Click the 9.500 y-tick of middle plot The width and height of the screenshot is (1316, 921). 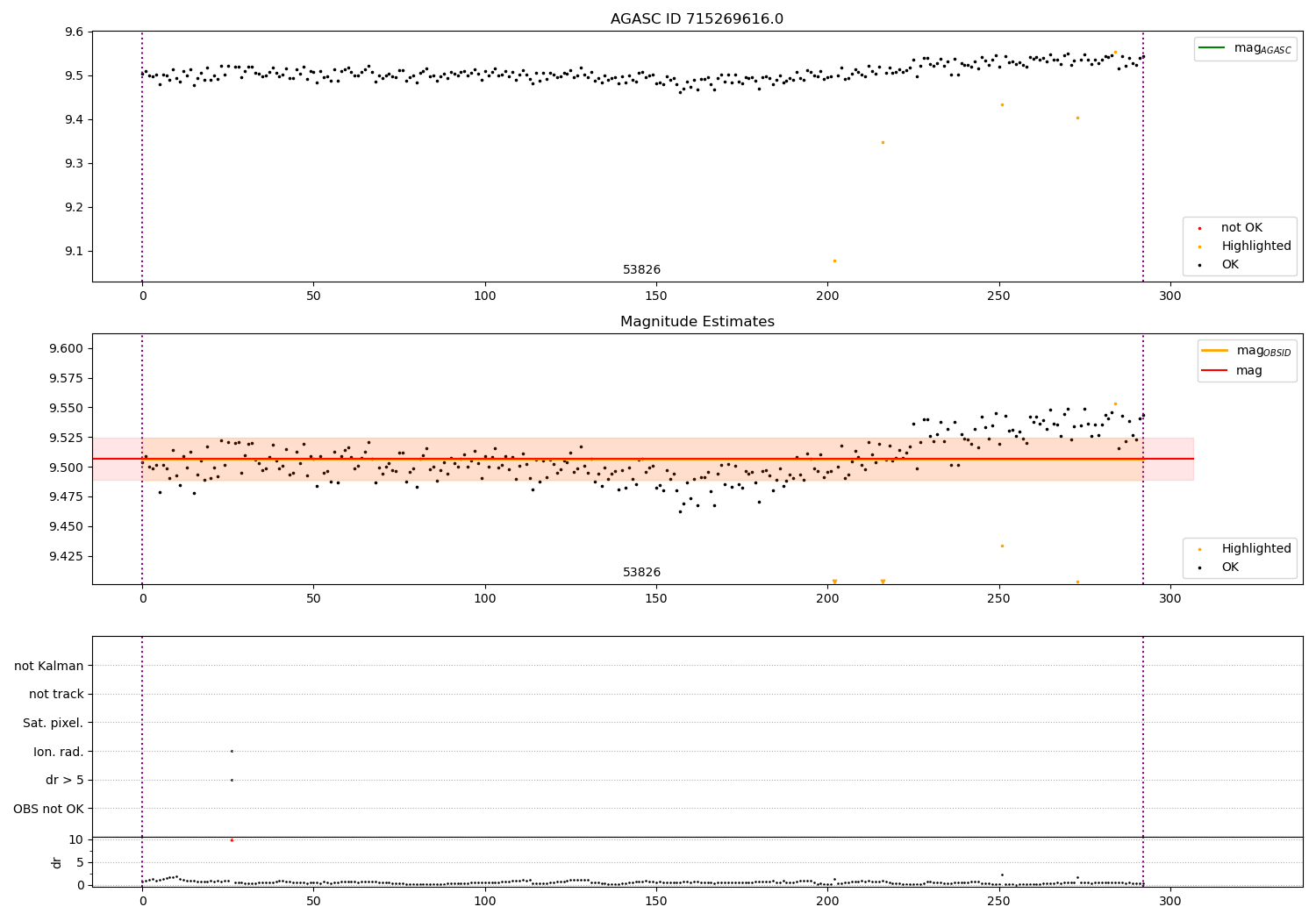[68, 468]
